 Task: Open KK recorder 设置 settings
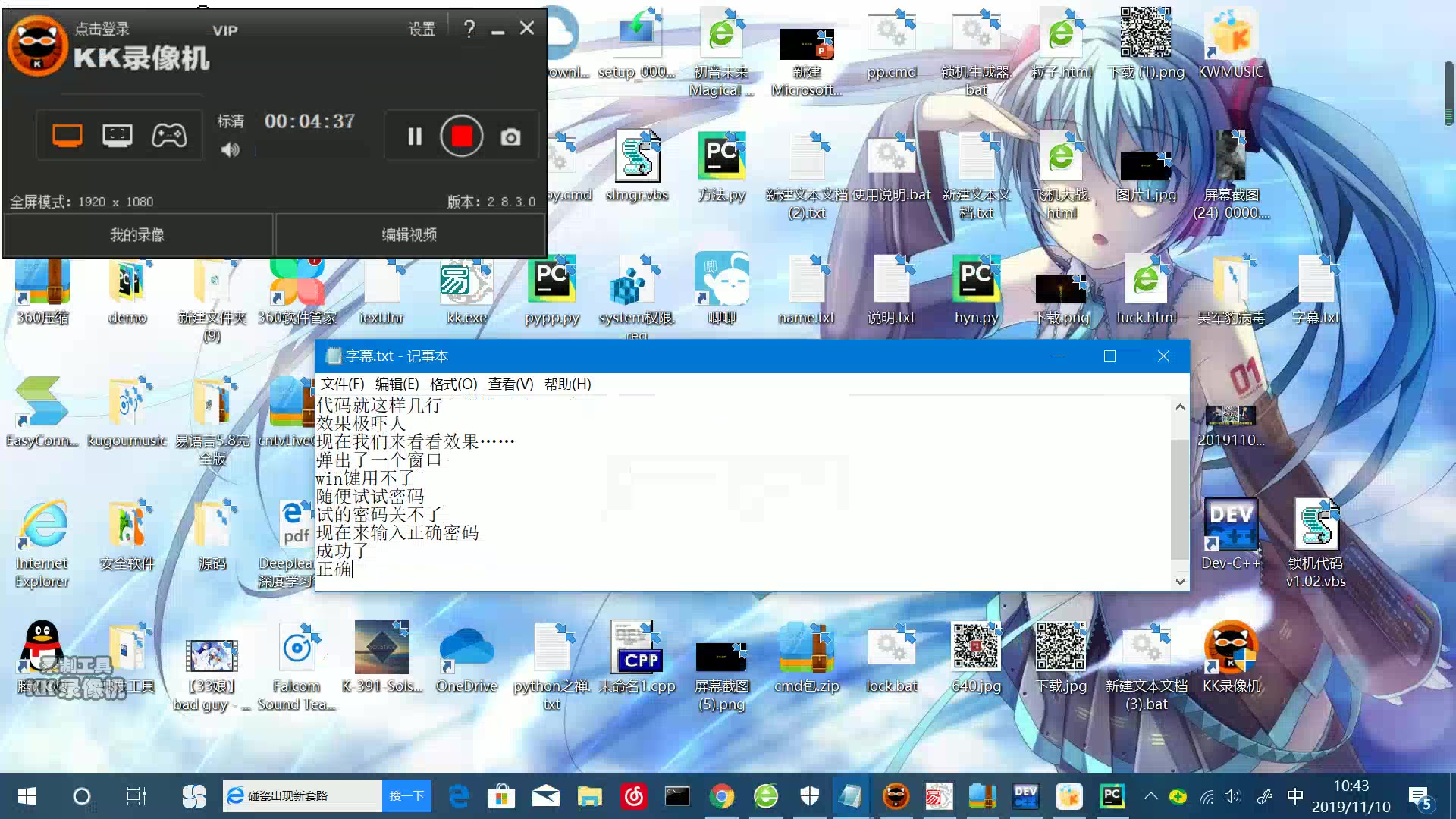[422, 29]
